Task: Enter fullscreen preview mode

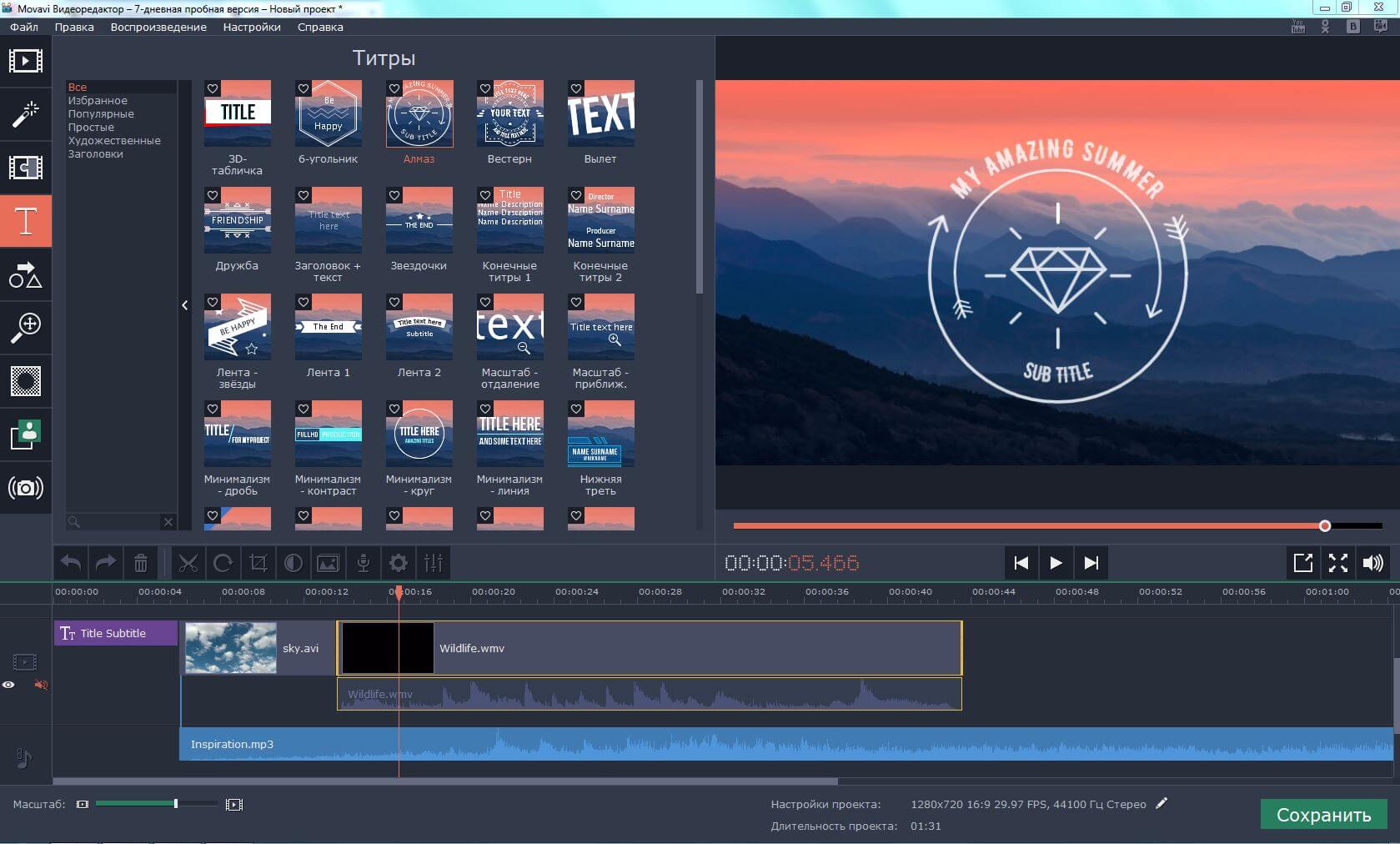Action: point(1338,563)
